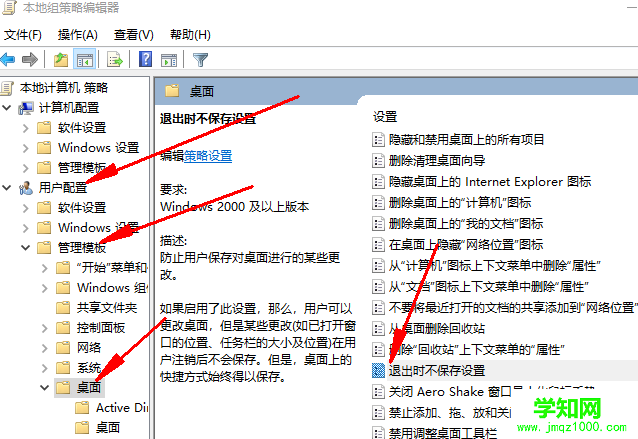Expand 软件设置 under 用户配置
Image resolution: width=638 pixels, height=439 pixels.
tap(26, 208)
